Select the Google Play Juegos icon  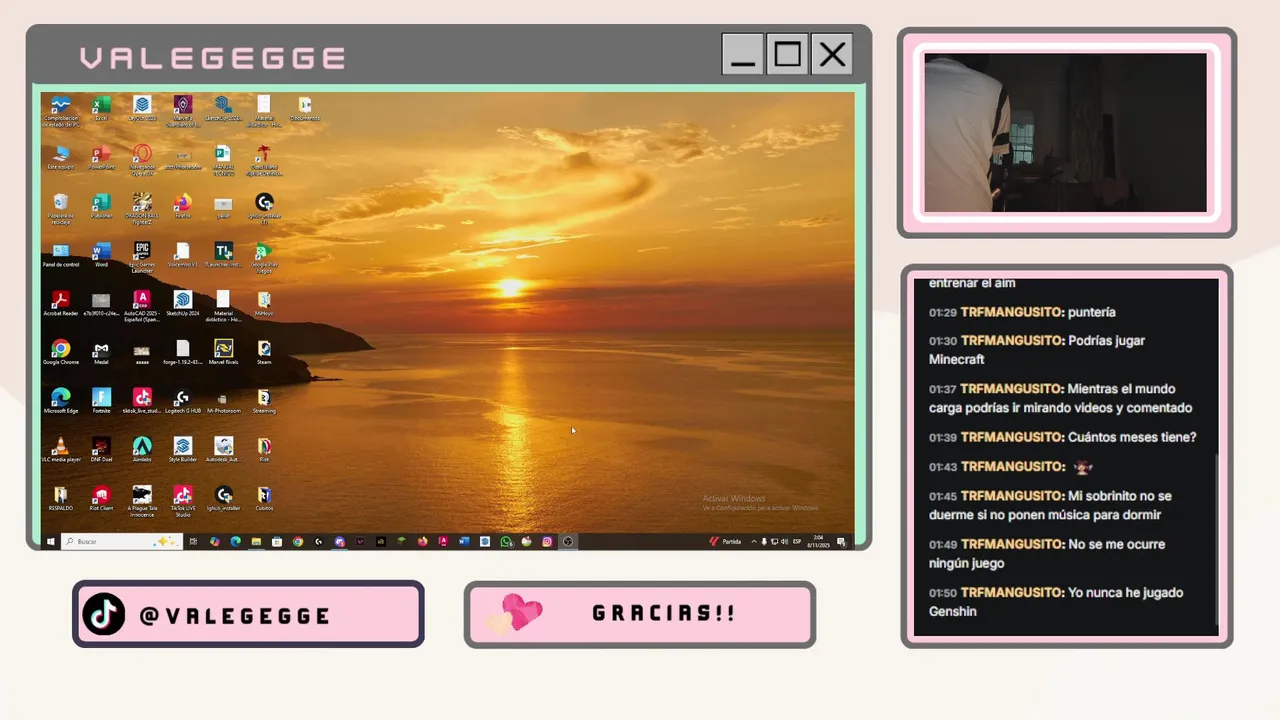(264, 257)
